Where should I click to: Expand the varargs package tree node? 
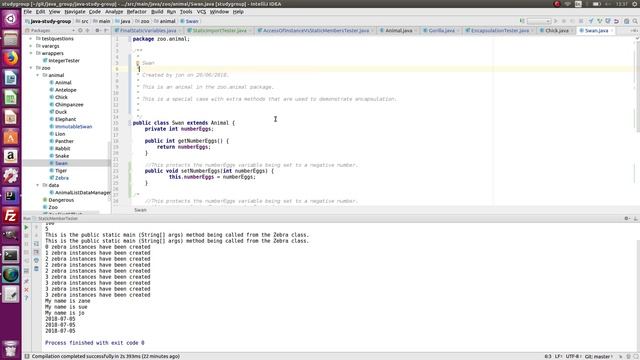point(31,46)
